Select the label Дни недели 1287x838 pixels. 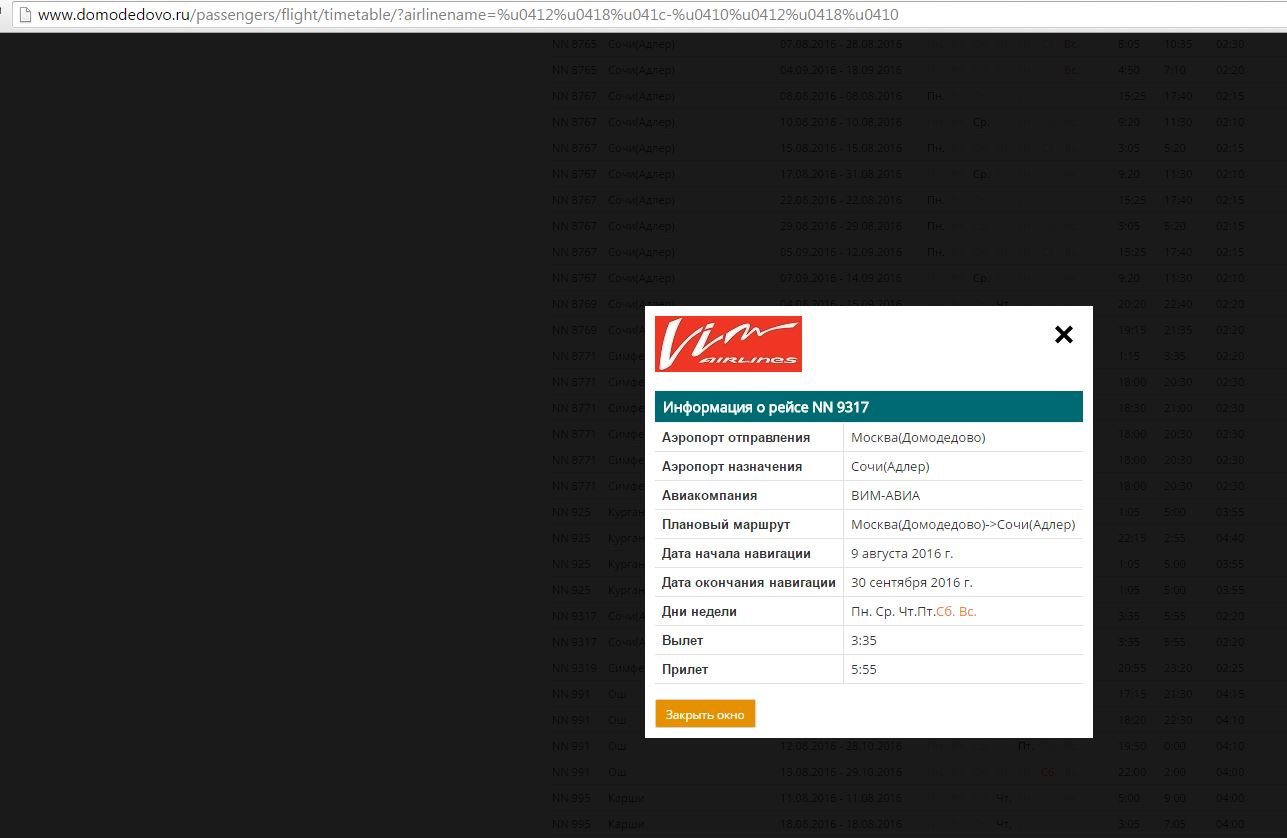tap(699, 612)
